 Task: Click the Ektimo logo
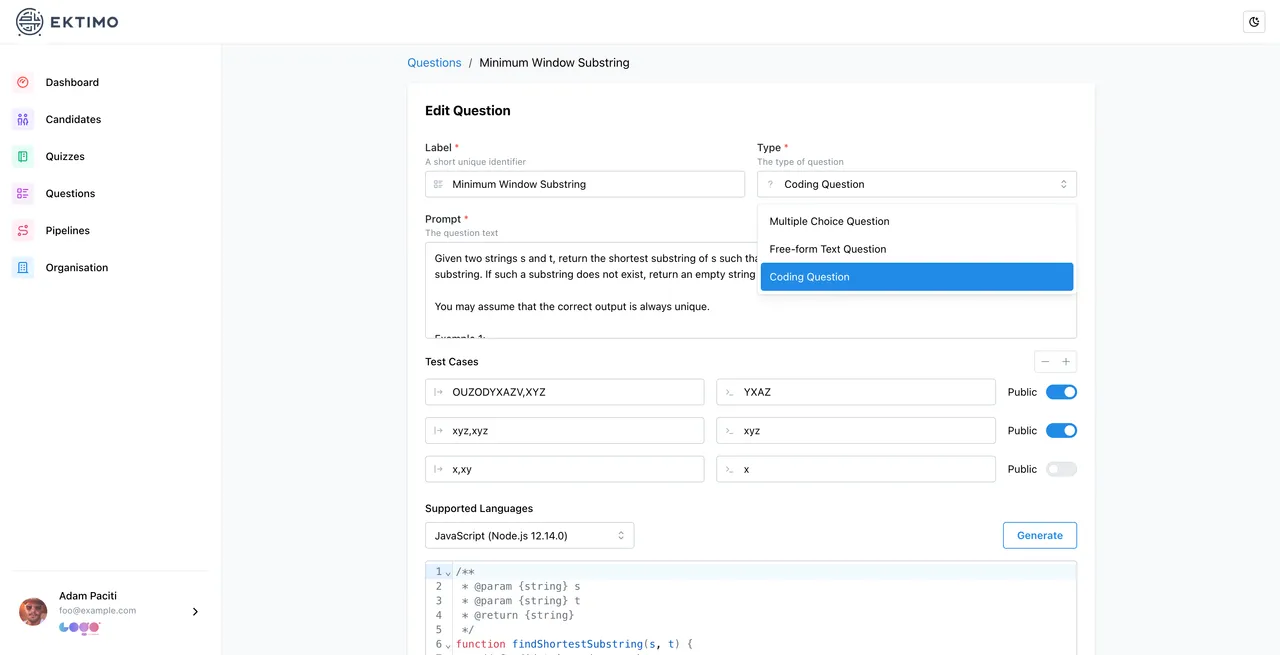tap(67, 22)
